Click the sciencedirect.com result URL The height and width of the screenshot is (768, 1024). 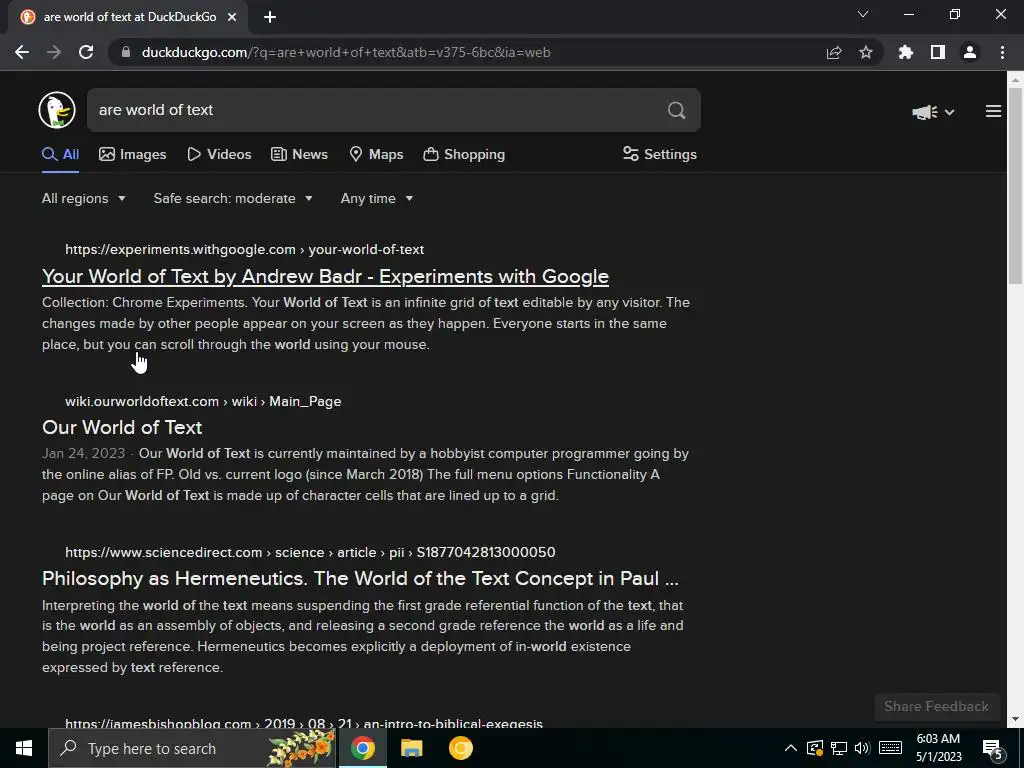pos(310,552)
